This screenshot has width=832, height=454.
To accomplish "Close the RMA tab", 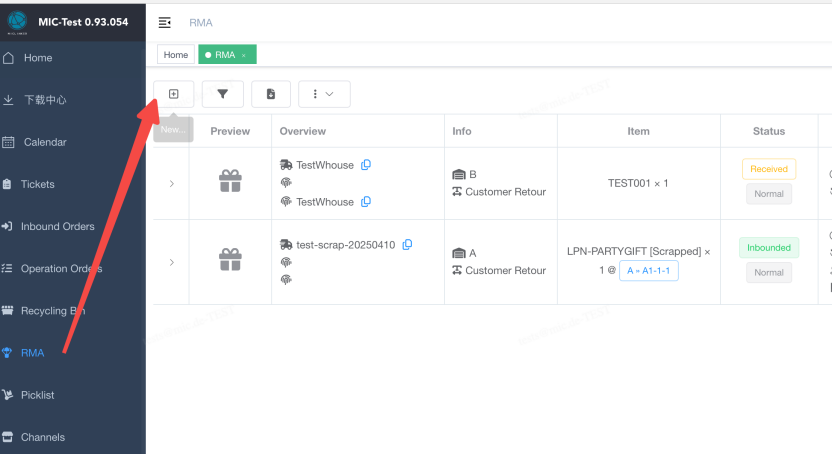I will tap(244, 55).
